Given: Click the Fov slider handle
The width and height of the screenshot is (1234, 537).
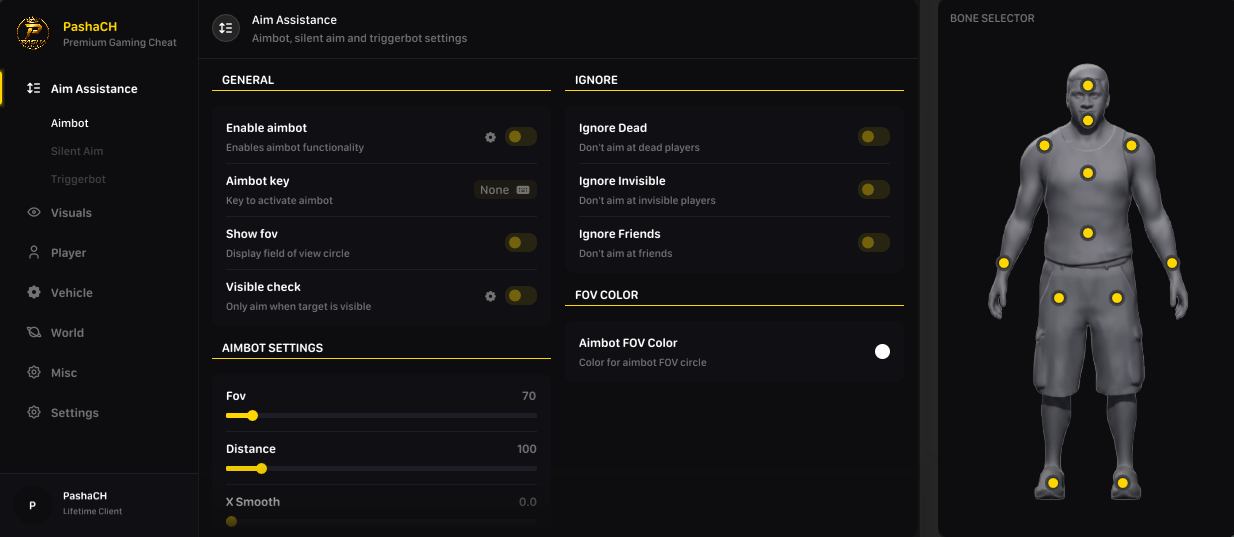Looking at the screenshot, I should pyautogui.click(x=252, y=416).
